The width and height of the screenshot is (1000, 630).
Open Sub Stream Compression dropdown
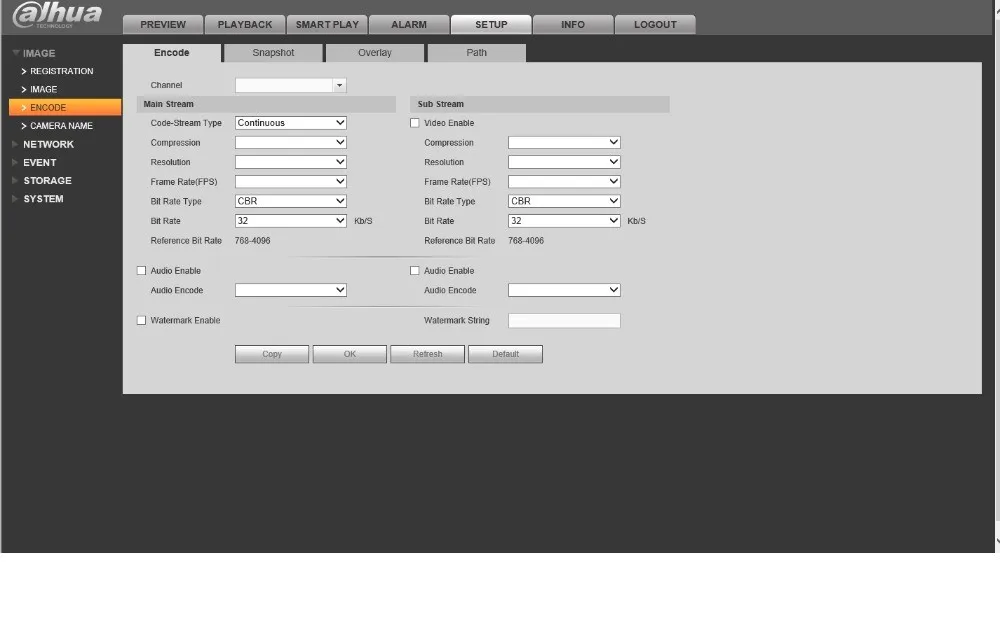pyautogui.click(x=564, y=142)
